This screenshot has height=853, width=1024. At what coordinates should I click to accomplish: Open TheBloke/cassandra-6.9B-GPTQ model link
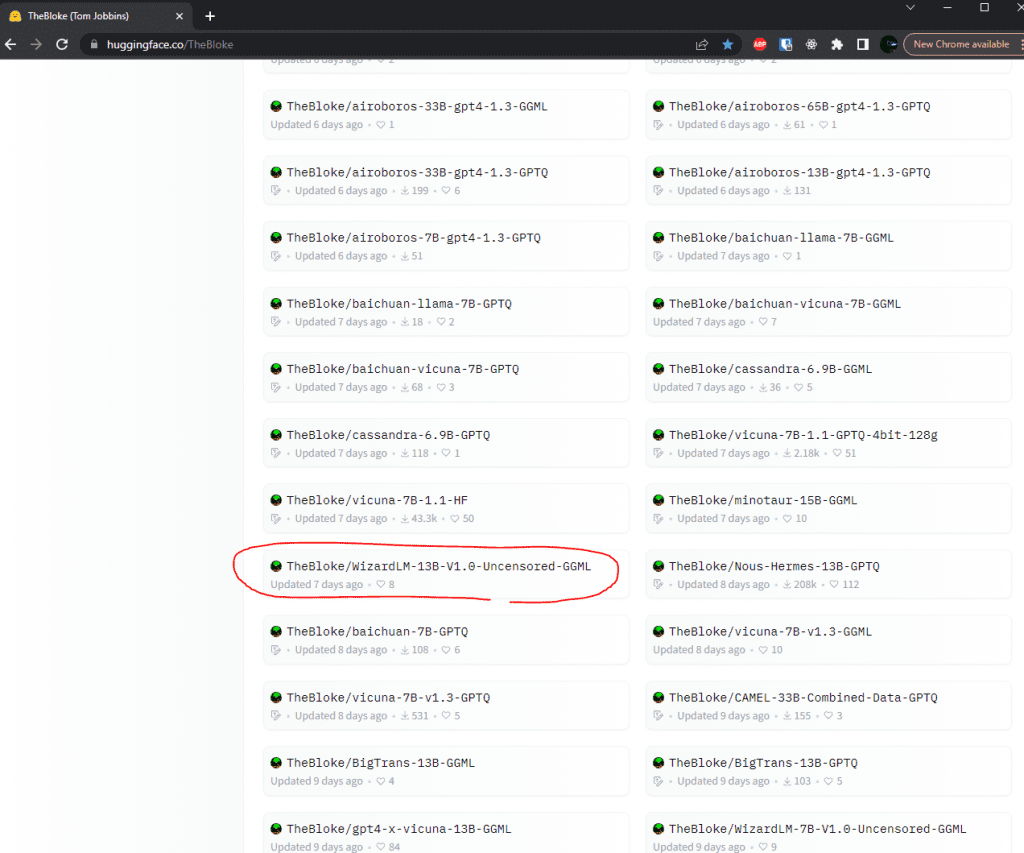click(388, 435)
